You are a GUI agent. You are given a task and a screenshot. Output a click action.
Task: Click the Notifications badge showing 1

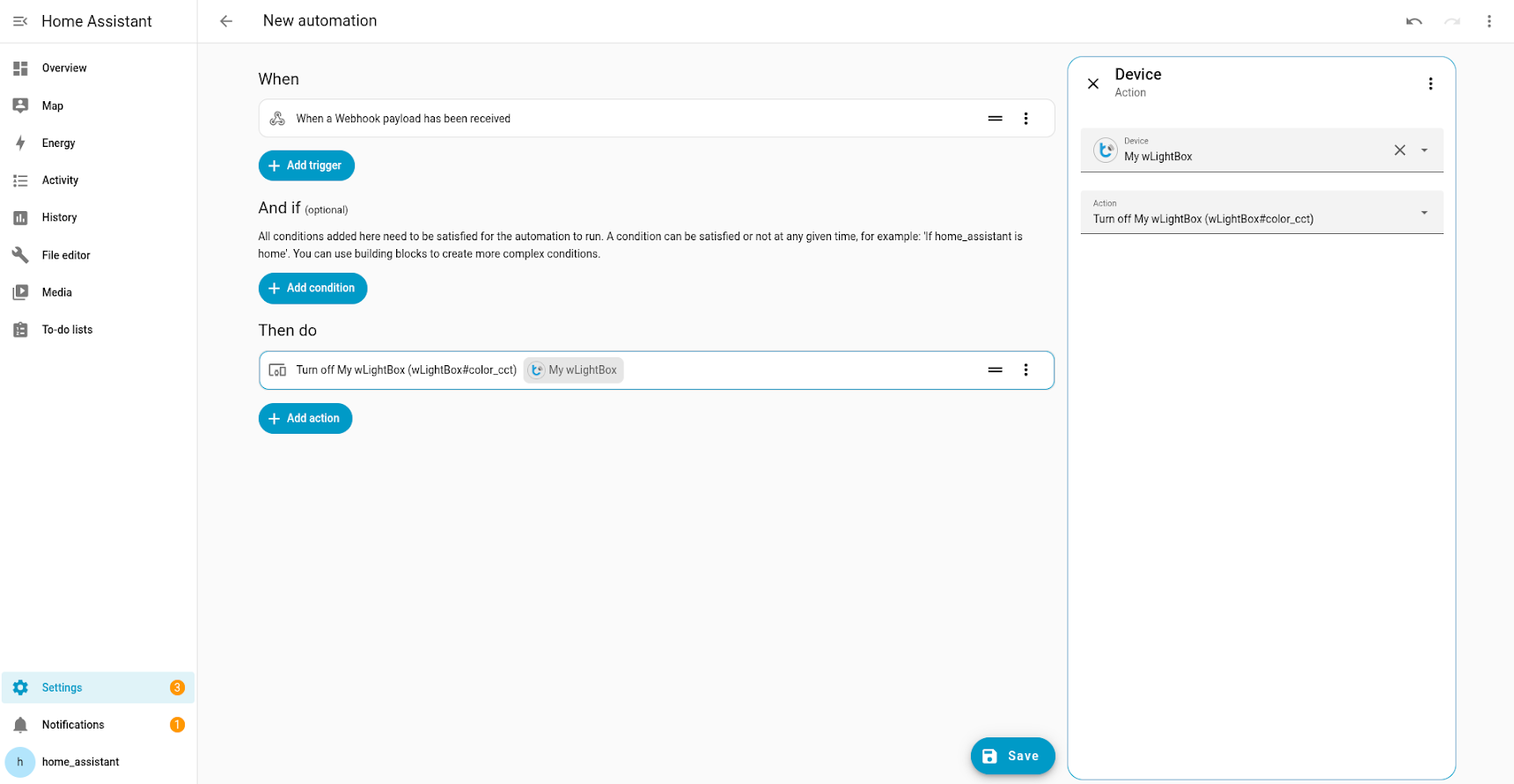tap(177, 725)
